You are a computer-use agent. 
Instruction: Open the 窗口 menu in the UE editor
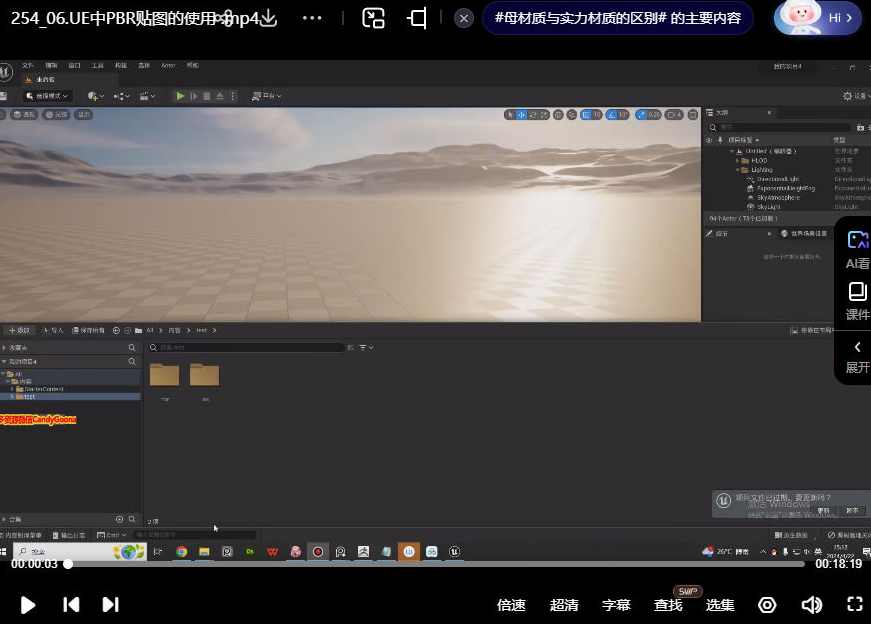(74, 65)
